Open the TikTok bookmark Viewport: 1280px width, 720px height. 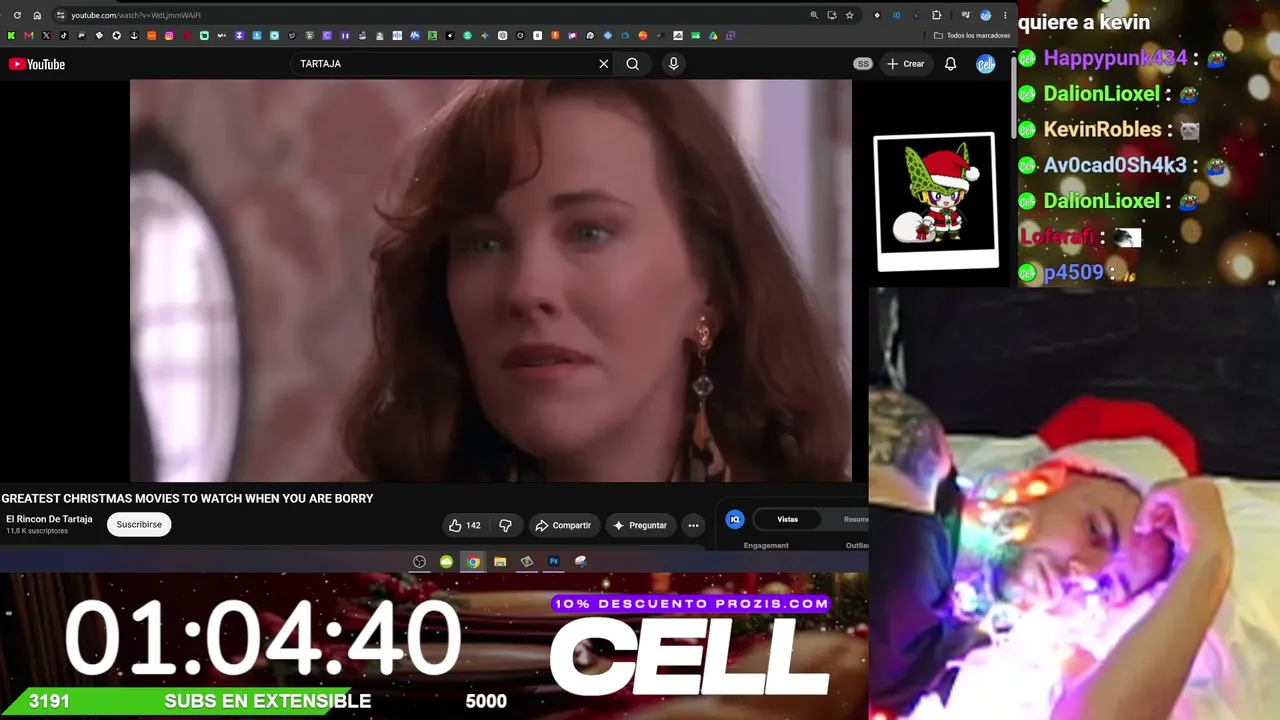click(63, 36)
